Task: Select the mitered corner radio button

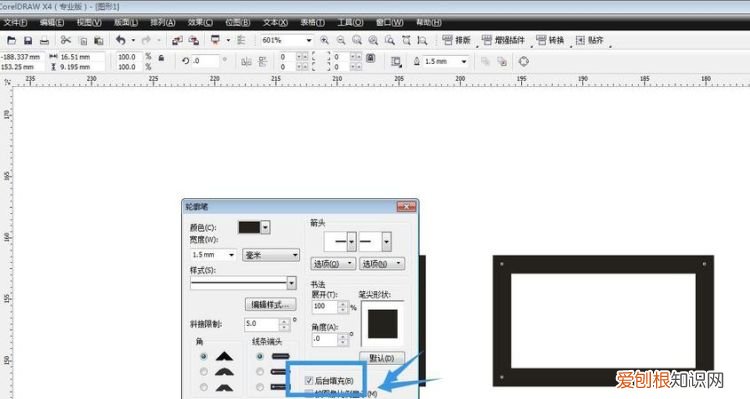Action: 204,356
